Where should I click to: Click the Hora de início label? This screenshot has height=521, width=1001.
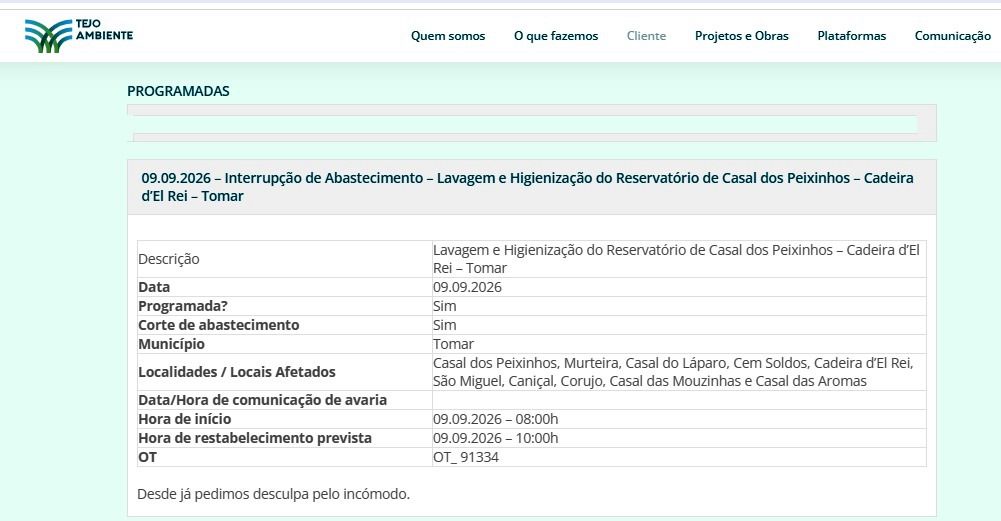(x=184, y=419)
